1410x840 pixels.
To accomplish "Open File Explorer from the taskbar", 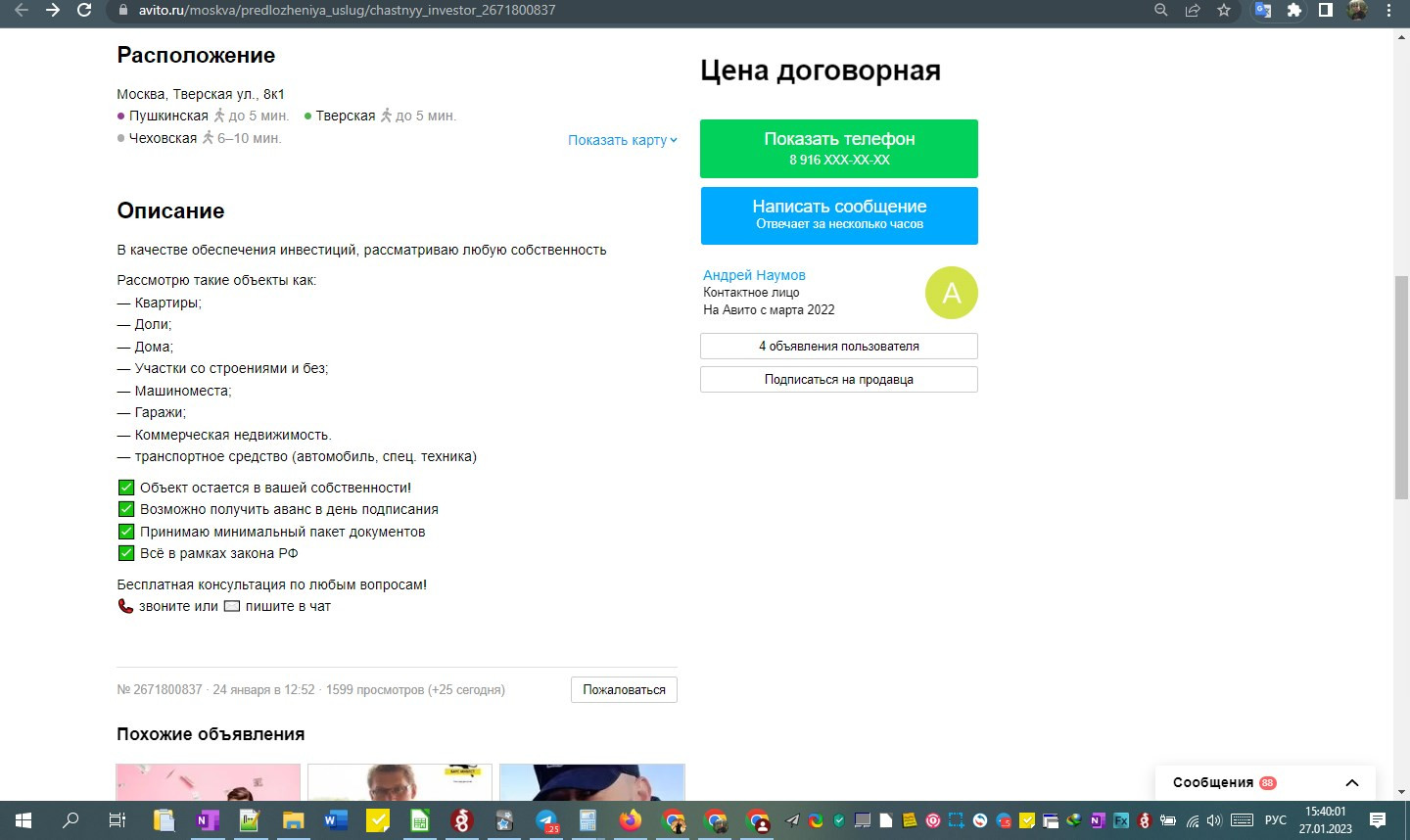I will [x=293, y=820].
